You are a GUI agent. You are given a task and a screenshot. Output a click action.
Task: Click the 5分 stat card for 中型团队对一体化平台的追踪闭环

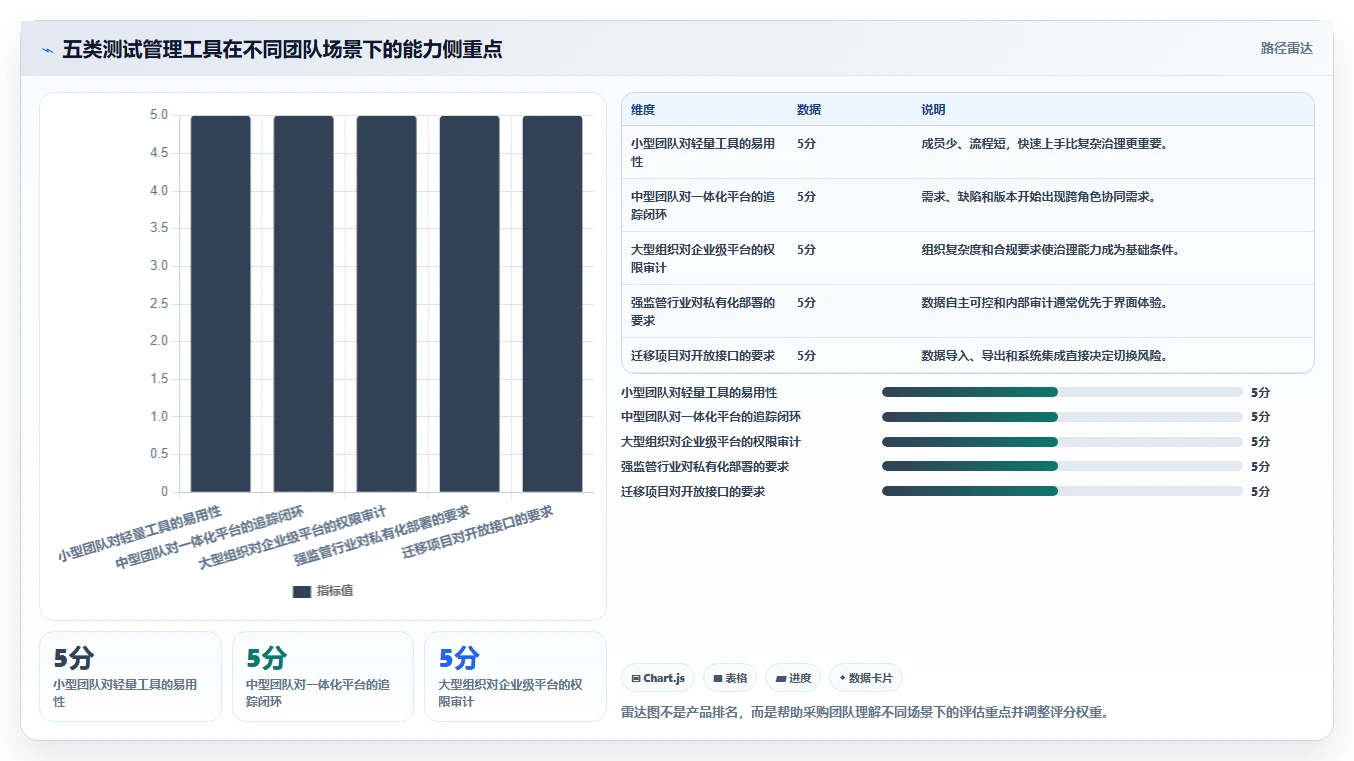(323, 676)
